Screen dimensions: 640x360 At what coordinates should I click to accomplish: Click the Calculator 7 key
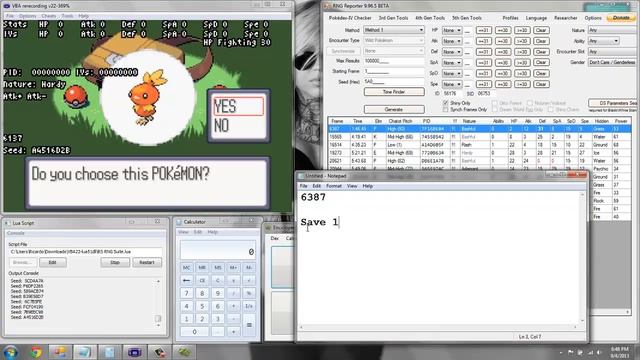coord(187,293)
